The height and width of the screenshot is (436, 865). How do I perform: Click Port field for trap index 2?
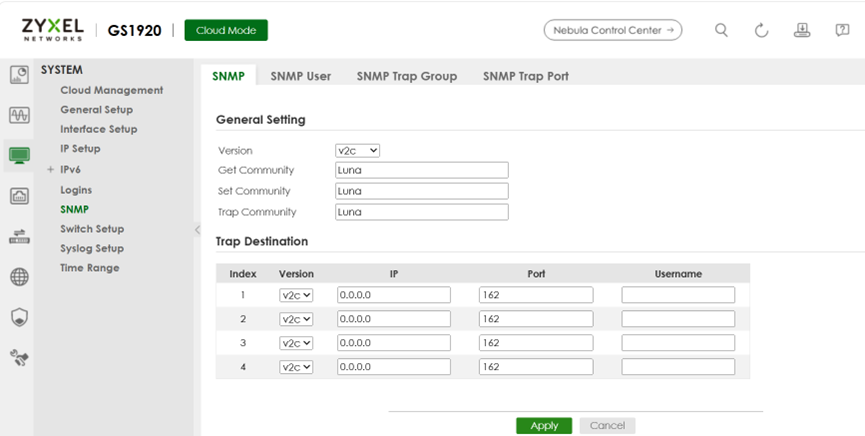[536, 318]
